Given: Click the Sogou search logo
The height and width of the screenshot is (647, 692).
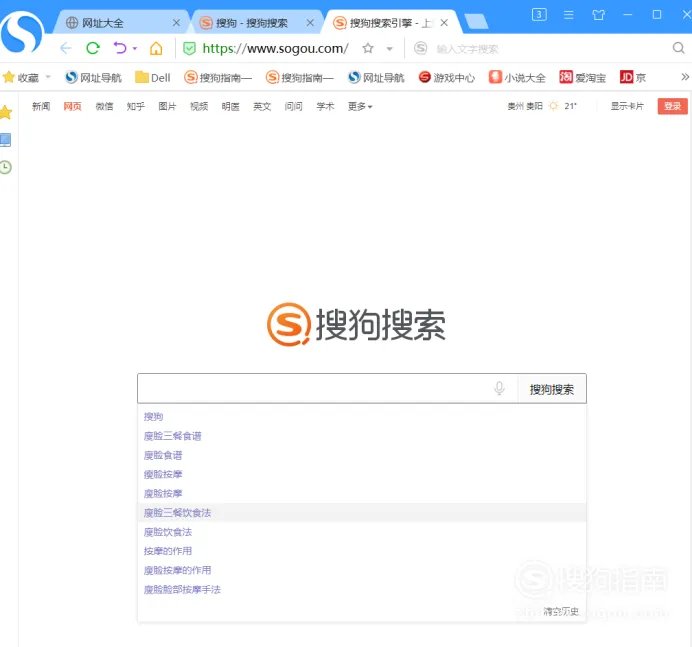Looking at the screenshot, I should click(x=356, y=324).
